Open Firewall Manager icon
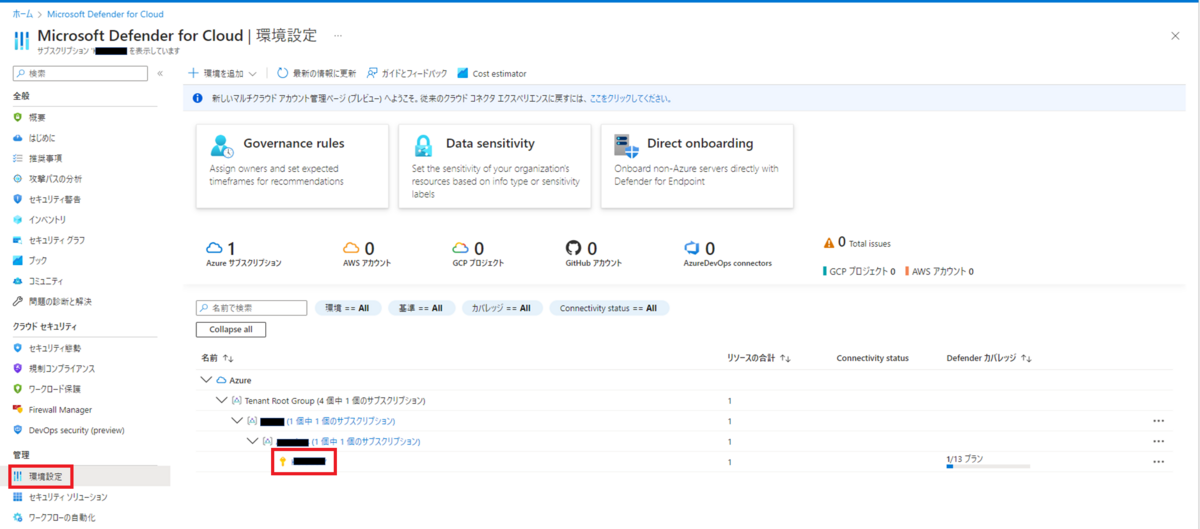Screen dimensions: 1200x529 pyautogui.click(x=18, y=409)
